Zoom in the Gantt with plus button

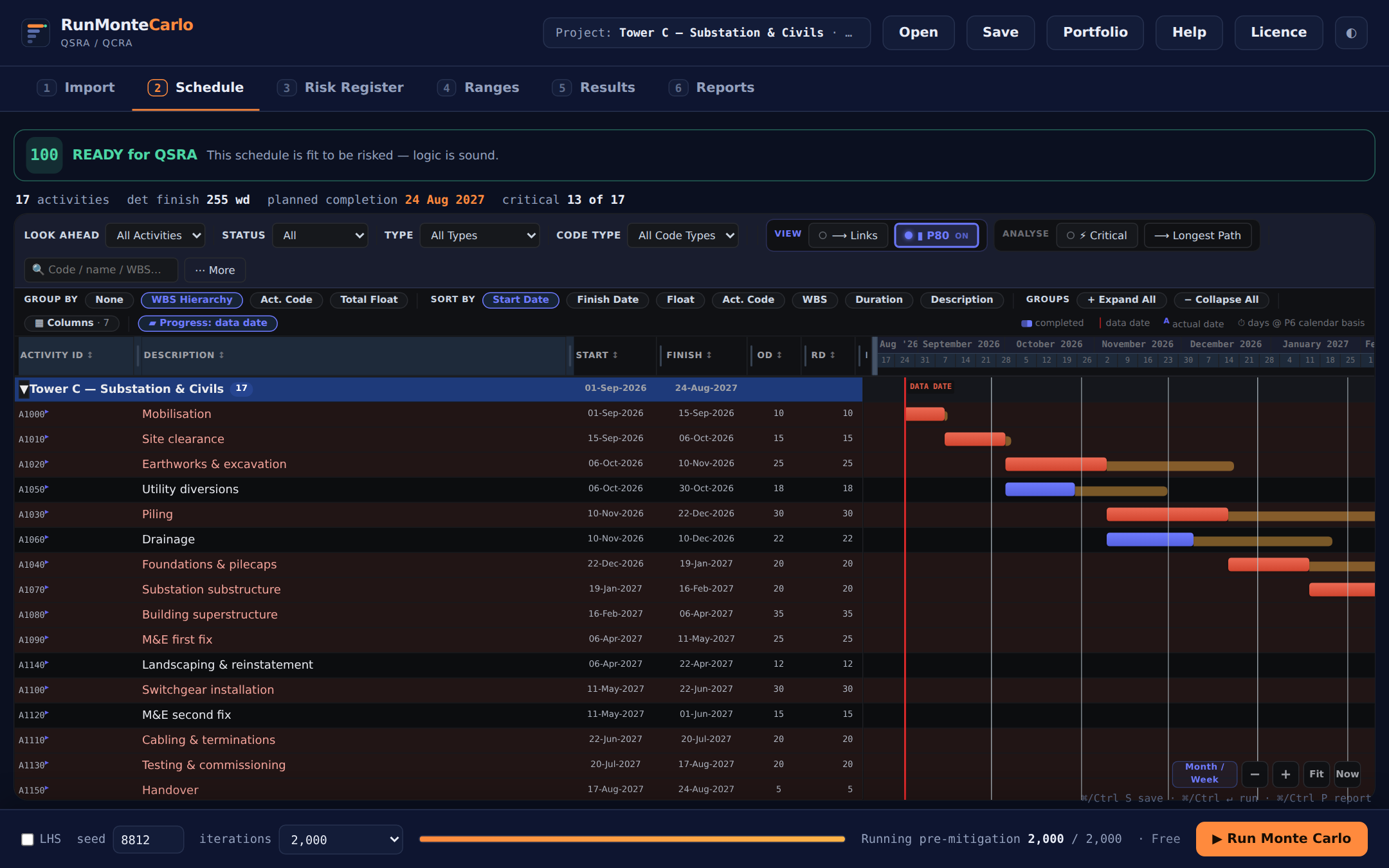click(1285, 774)
